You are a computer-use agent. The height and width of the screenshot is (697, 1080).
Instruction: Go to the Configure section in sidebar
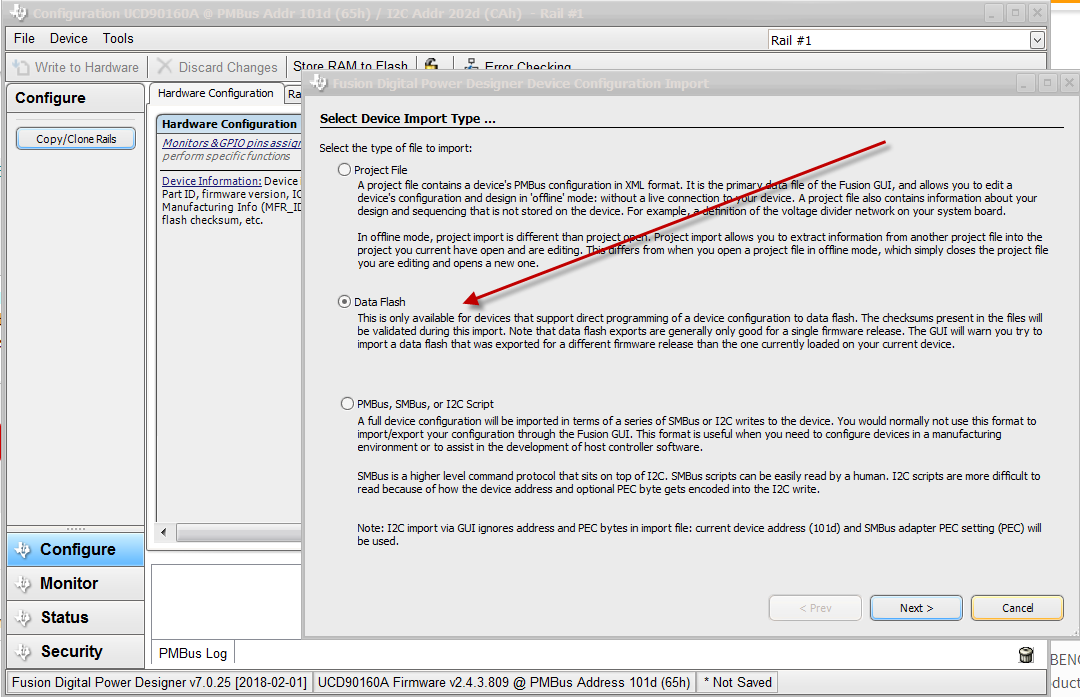point(76,550)
